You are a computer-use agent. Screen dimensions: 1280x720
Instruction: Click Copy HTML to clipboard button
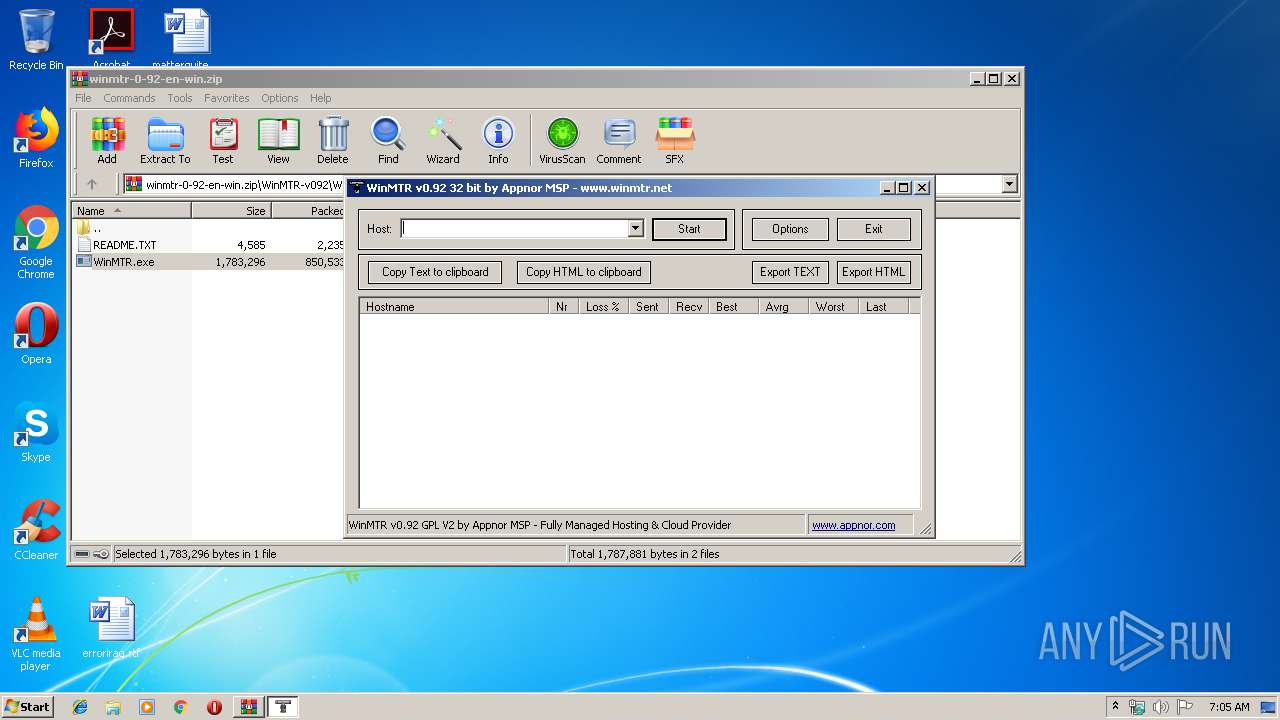(x=584, y=272)
